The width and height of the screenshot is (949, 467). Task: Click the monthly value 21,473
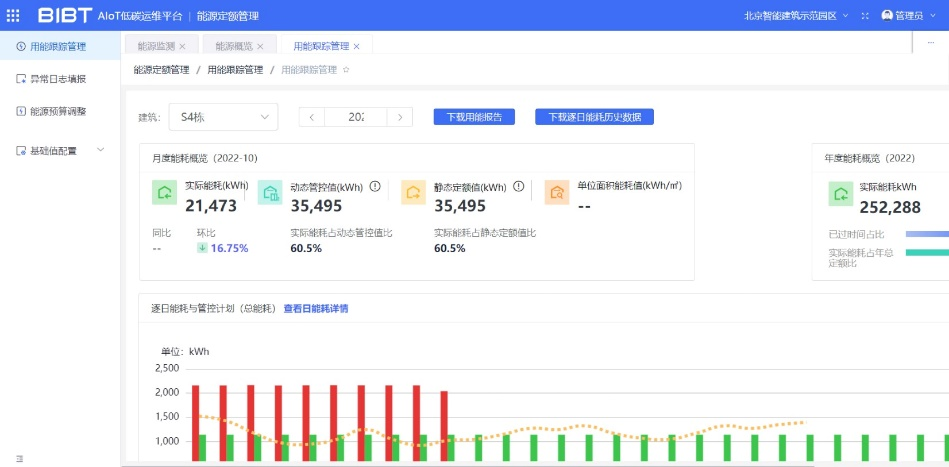[211, 206]
